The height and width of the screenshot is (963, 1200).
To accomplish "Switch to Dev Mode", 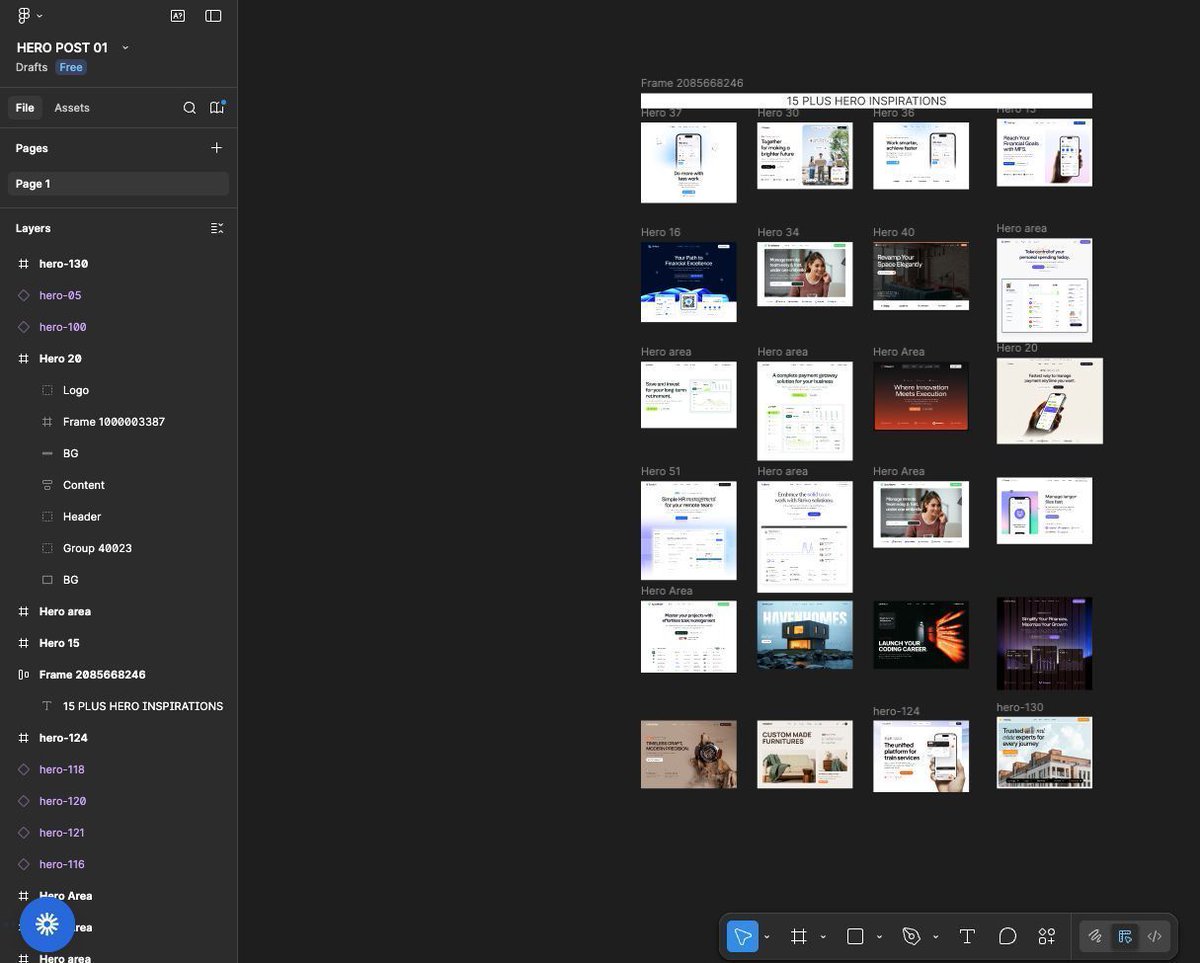I will (x=1155, y=936).
